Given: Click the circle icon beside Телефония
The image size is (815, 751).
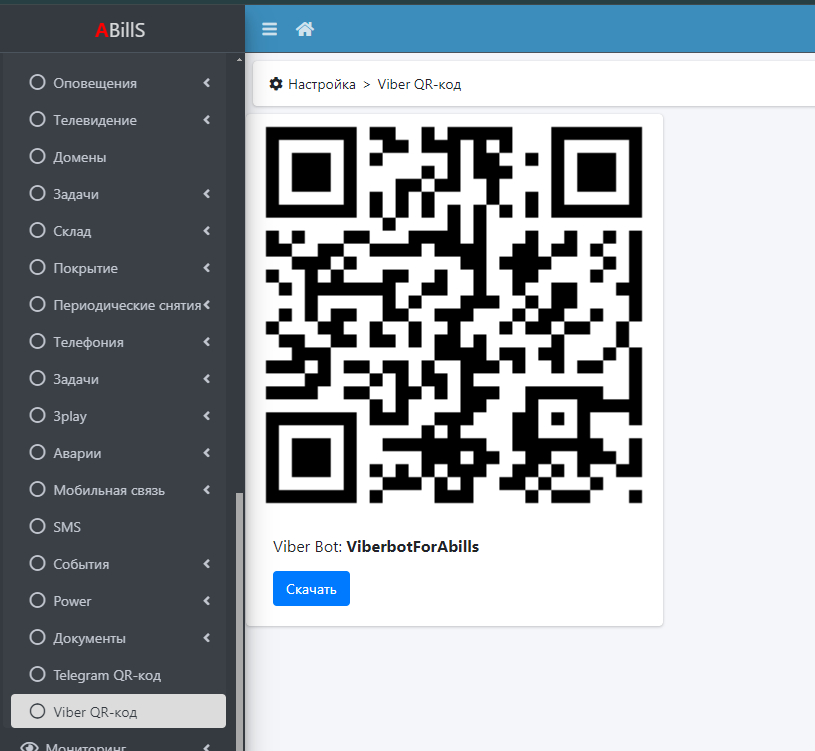Looking at the screenshot, I should tap(37, 341).
